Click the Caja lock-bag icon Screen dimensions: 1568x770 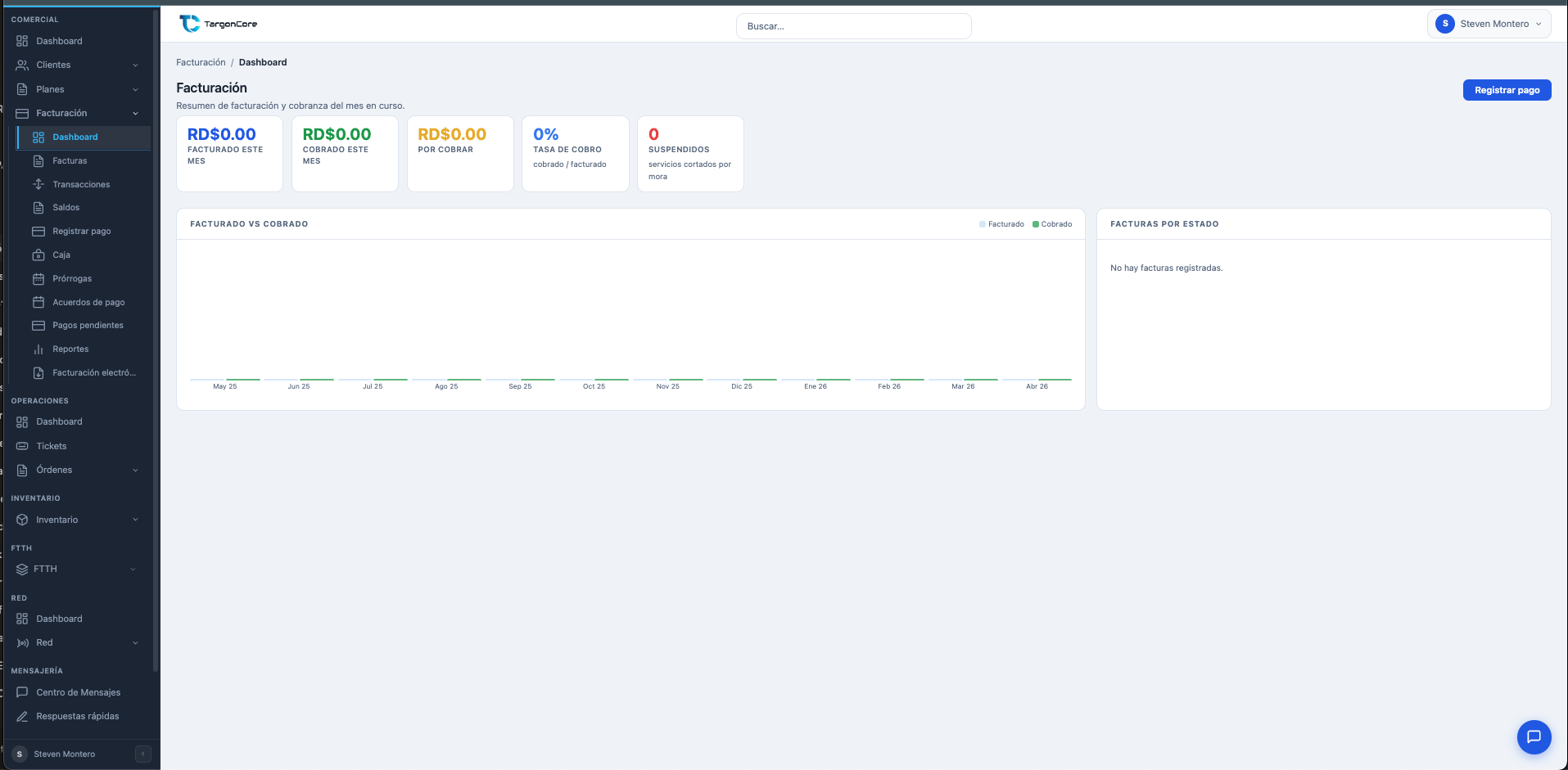coord(38,254)
